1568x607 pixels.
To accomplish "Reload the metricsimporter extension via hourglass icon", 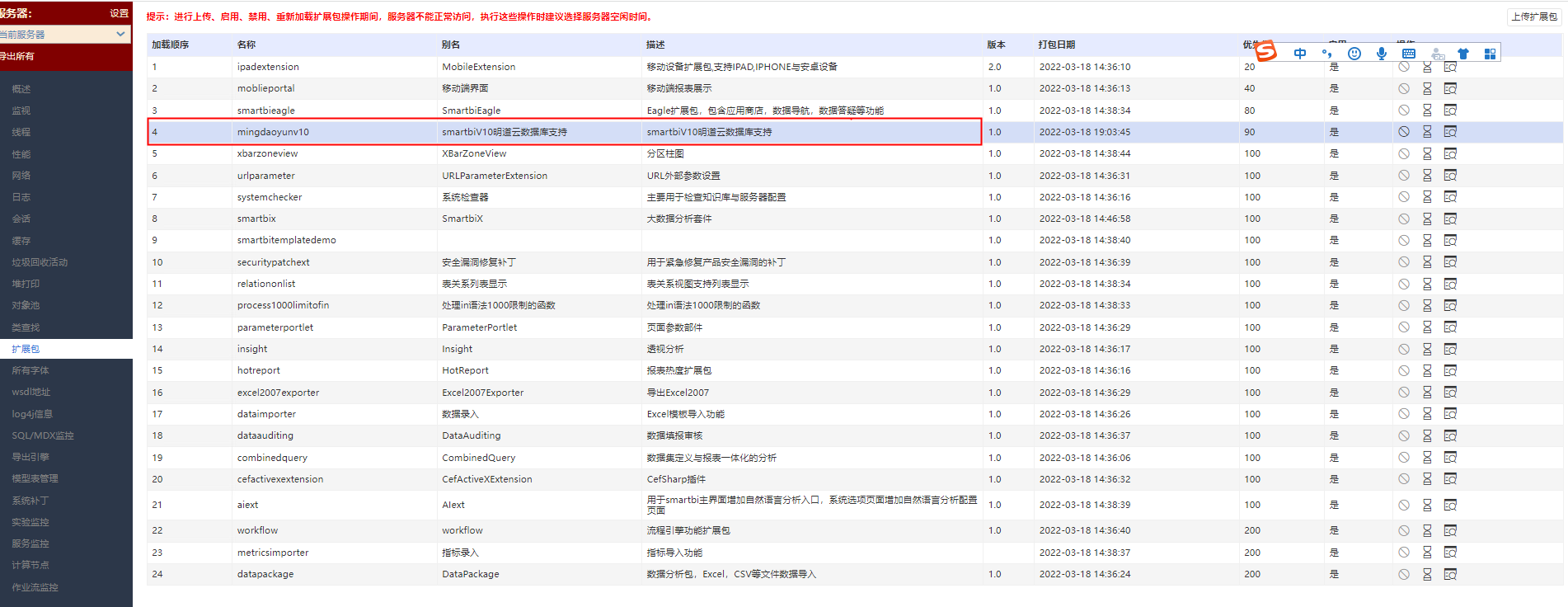I will point(1427,553).
